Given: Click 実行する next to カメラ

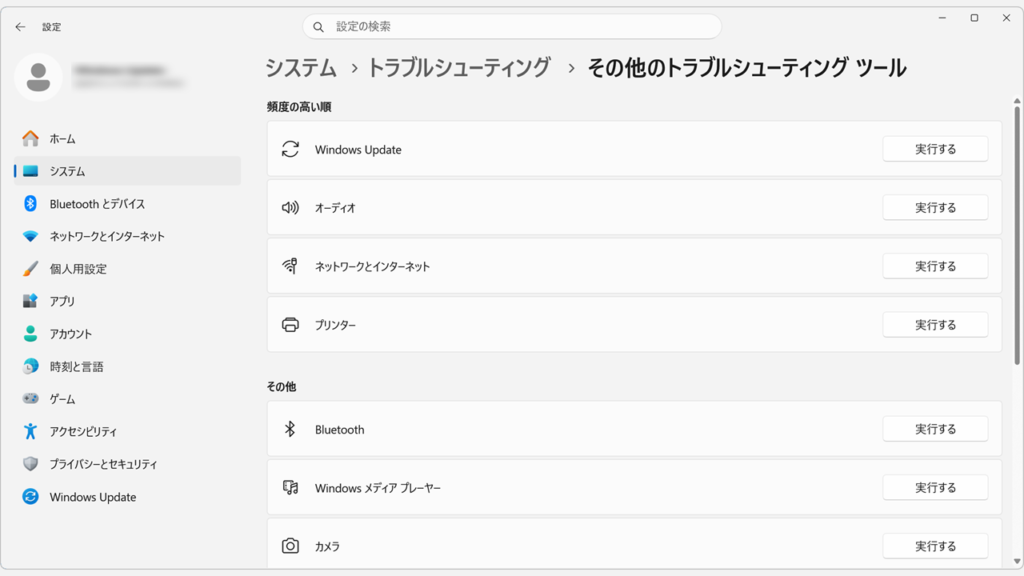Looking at the screenshot, I should click(935, 546).
